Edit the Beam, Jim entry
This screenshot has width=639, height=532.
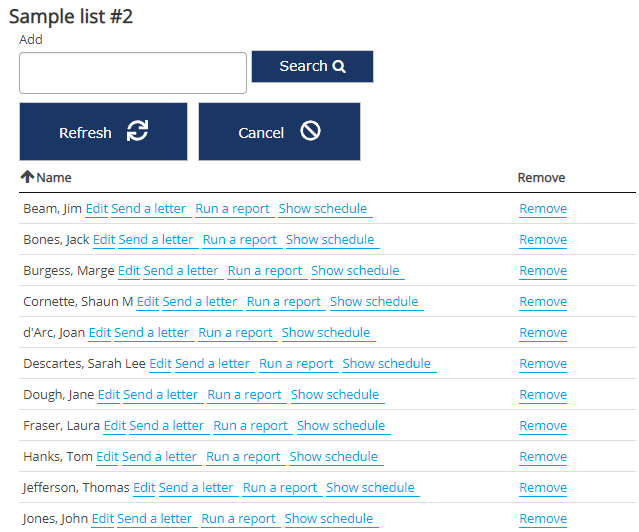[97, 209]
